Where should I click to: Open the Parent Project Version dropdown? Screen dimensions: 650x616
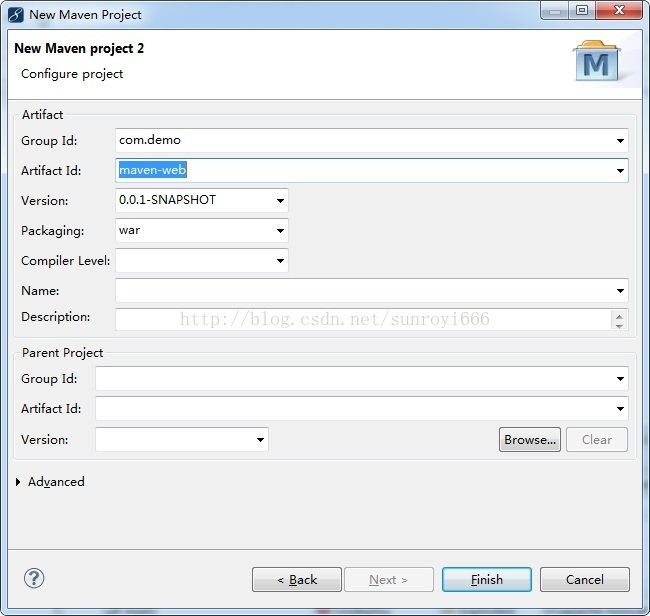pos(260,439)
